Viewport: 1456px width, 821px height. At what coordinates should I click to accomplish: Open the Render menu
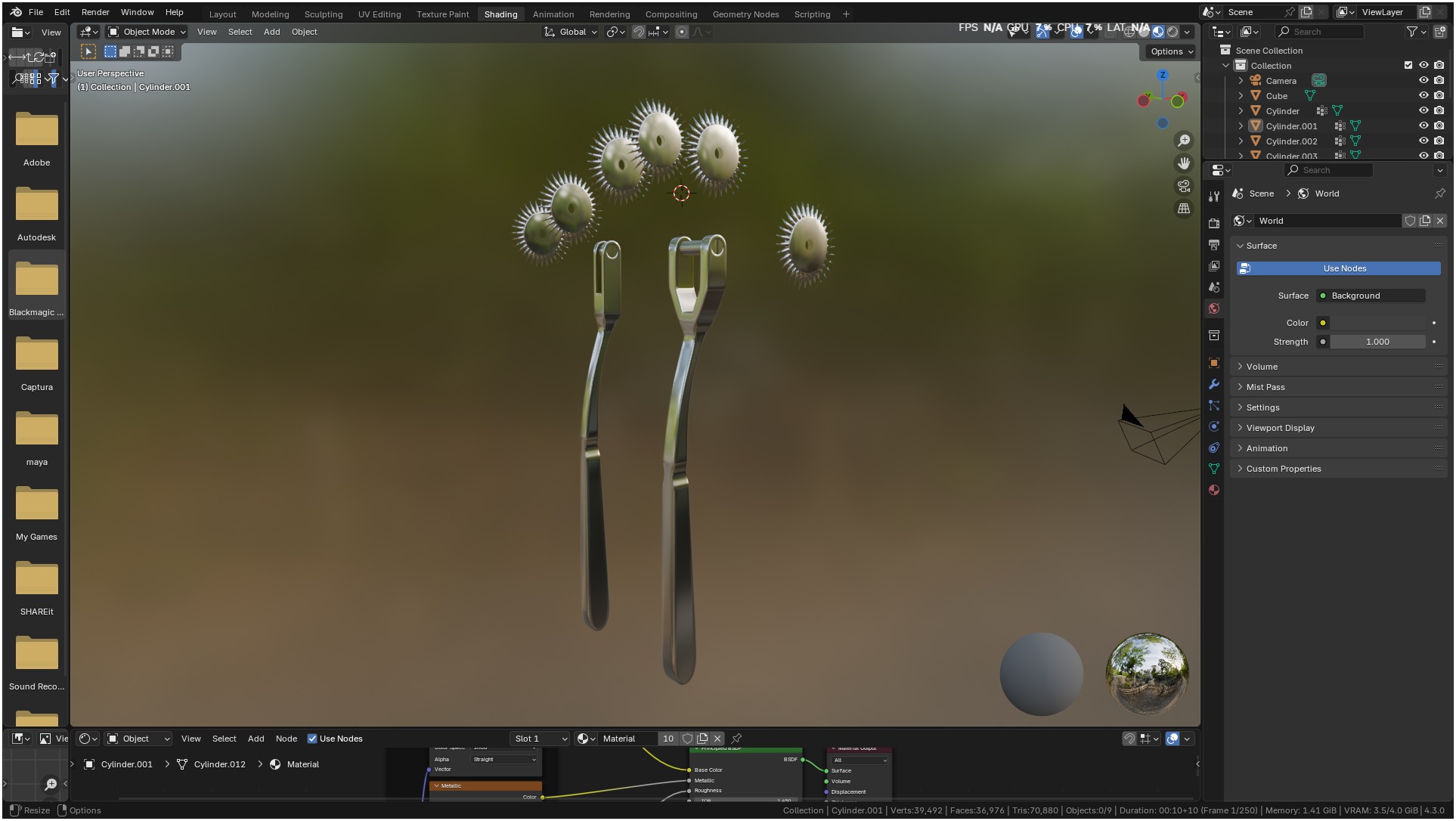95,12
